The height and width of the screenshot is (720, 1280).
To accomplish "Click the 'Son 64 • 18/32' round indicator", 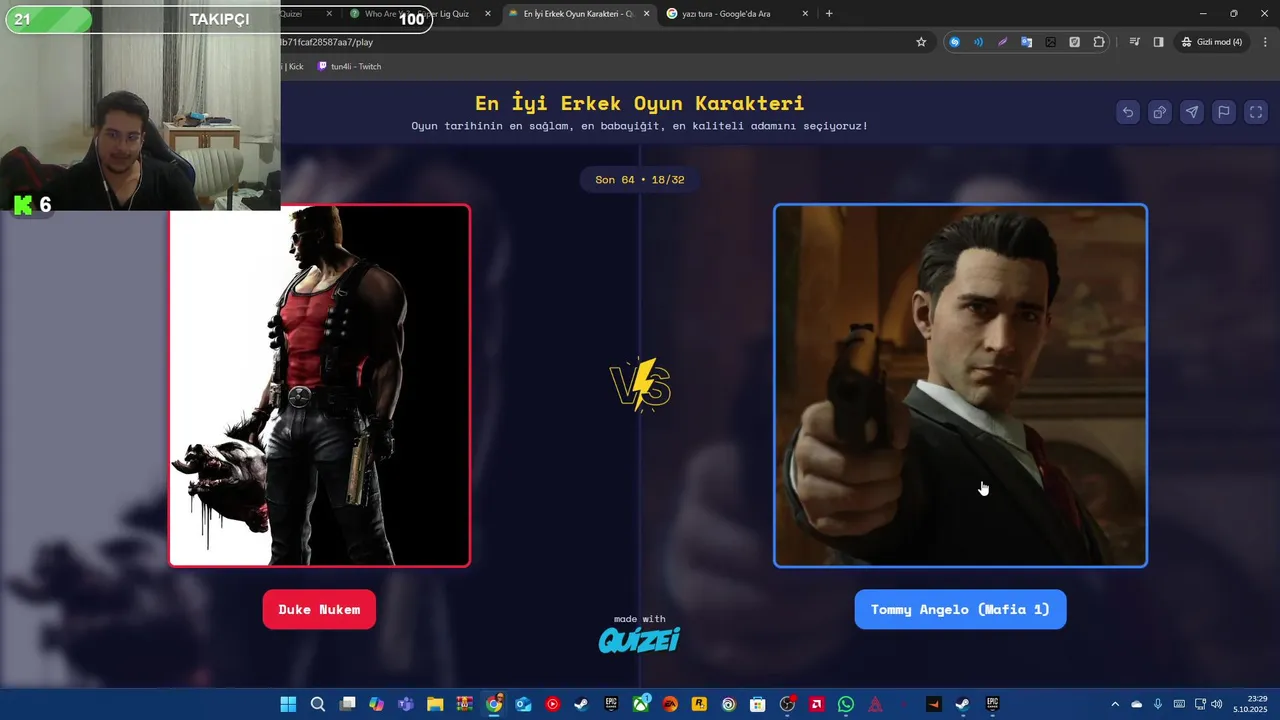I will (640, 180).
